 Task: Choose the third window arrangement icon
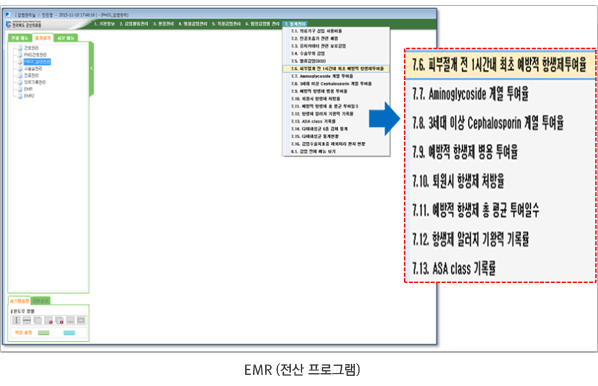point(38,320)
